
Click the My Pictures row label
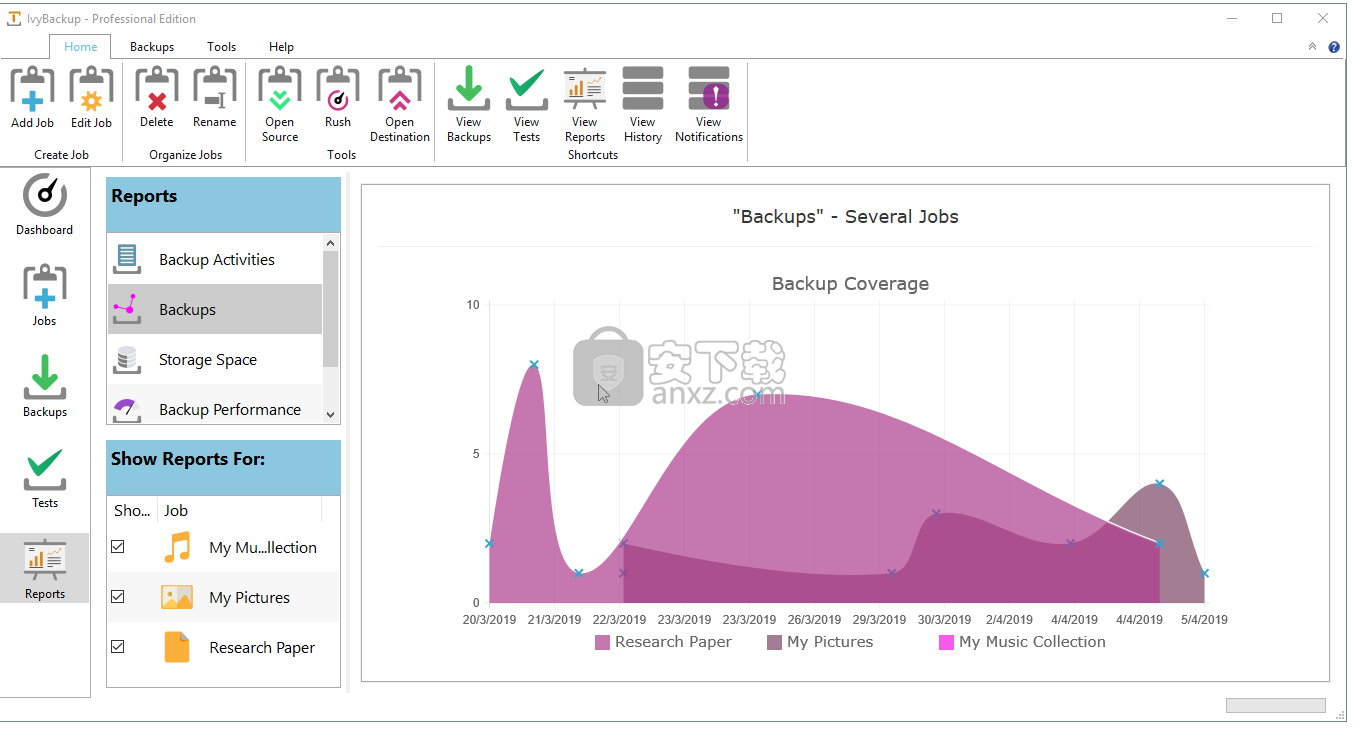[249, 597]
